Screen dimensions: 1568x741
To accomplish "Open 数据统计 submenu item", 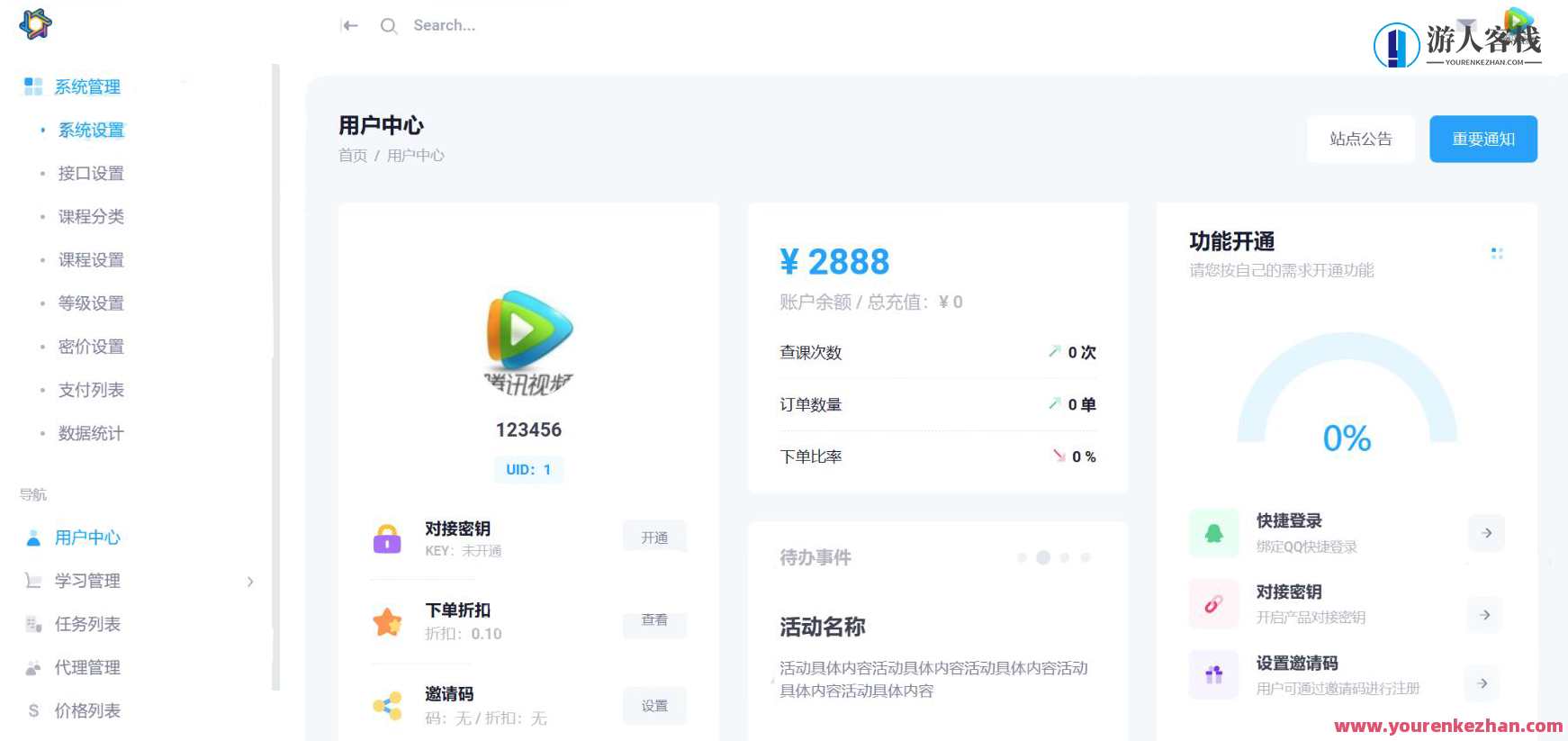I will 91,433.
